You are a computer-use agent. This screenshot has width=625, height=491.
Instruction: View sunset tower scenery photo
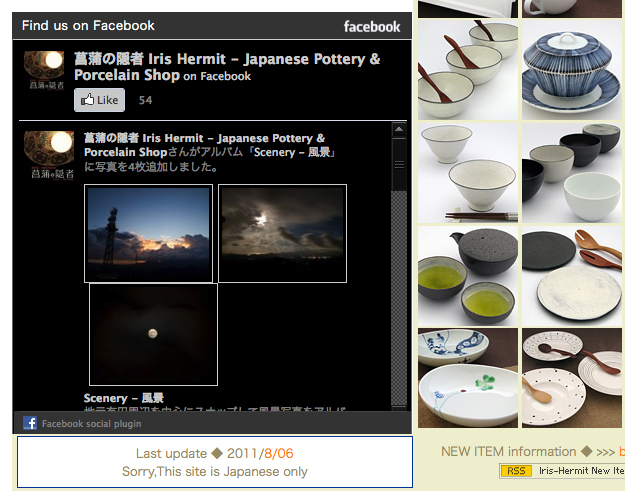(148, 234)
